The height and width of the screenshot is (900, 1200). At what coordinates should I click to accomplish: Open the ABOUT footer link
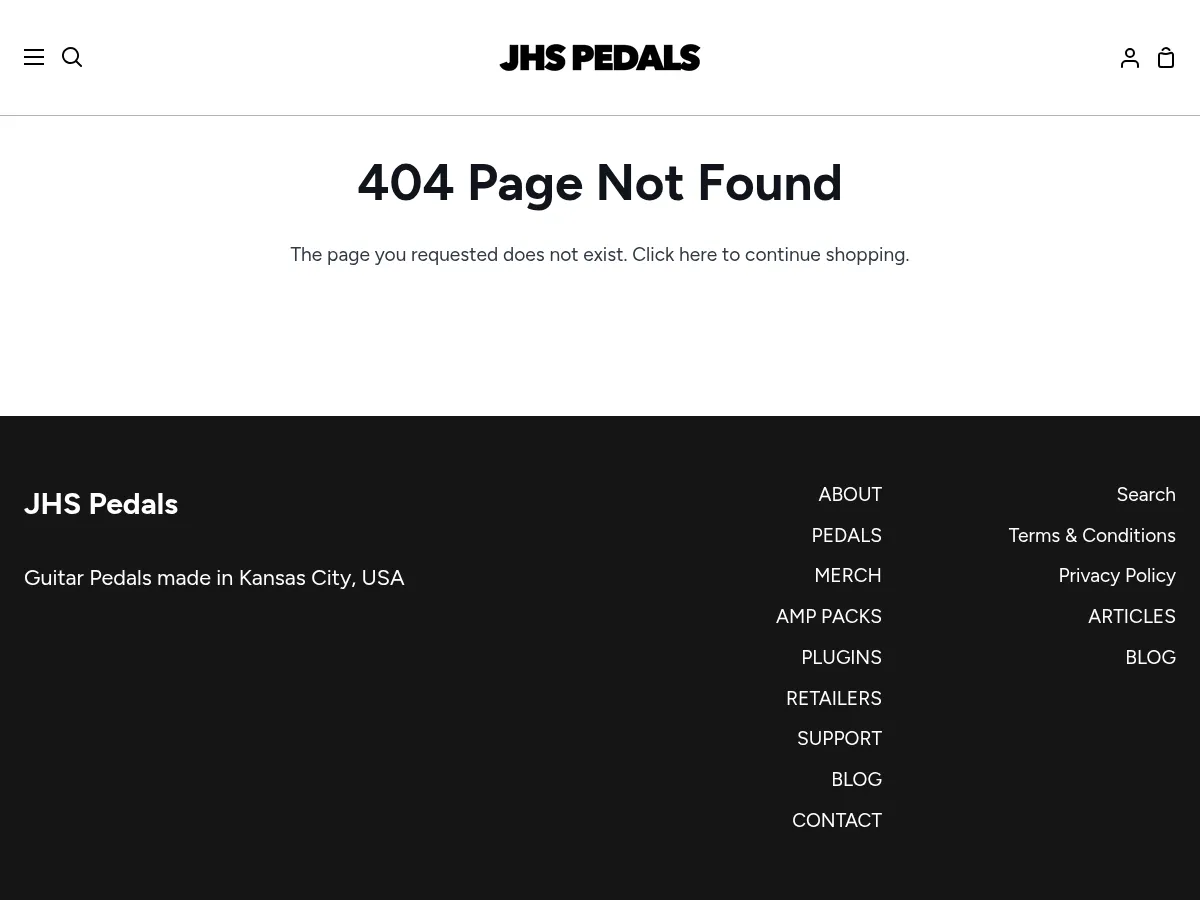849,495
